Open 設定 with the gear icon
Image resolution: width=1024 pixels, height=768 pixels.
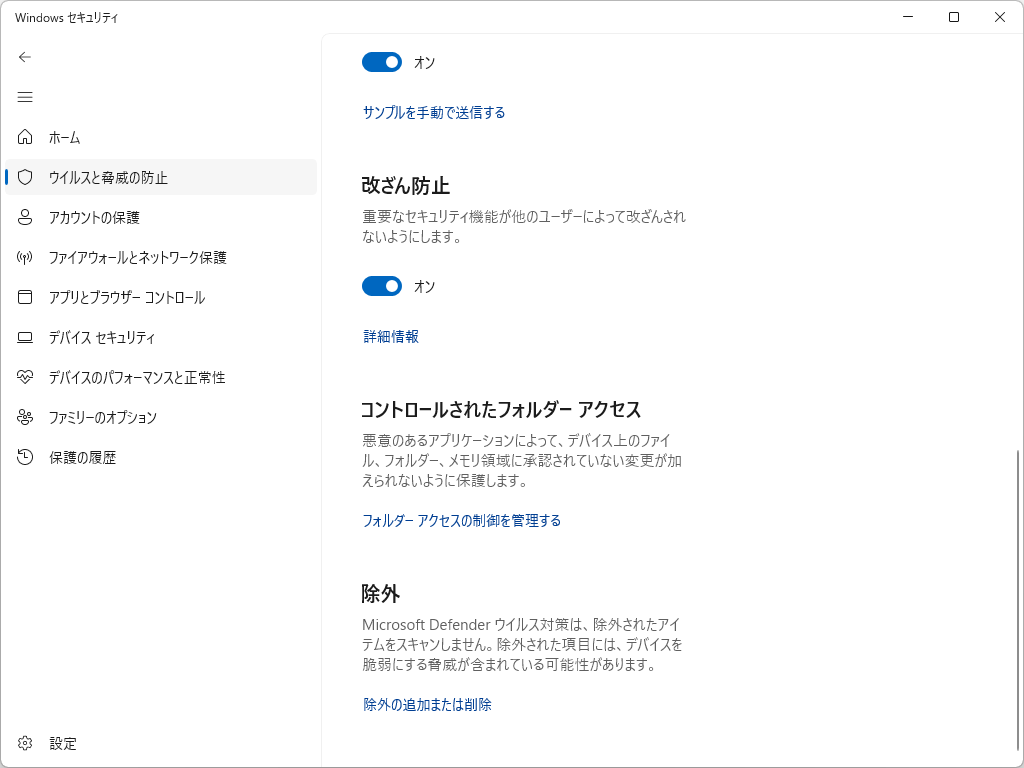point(25,743)
